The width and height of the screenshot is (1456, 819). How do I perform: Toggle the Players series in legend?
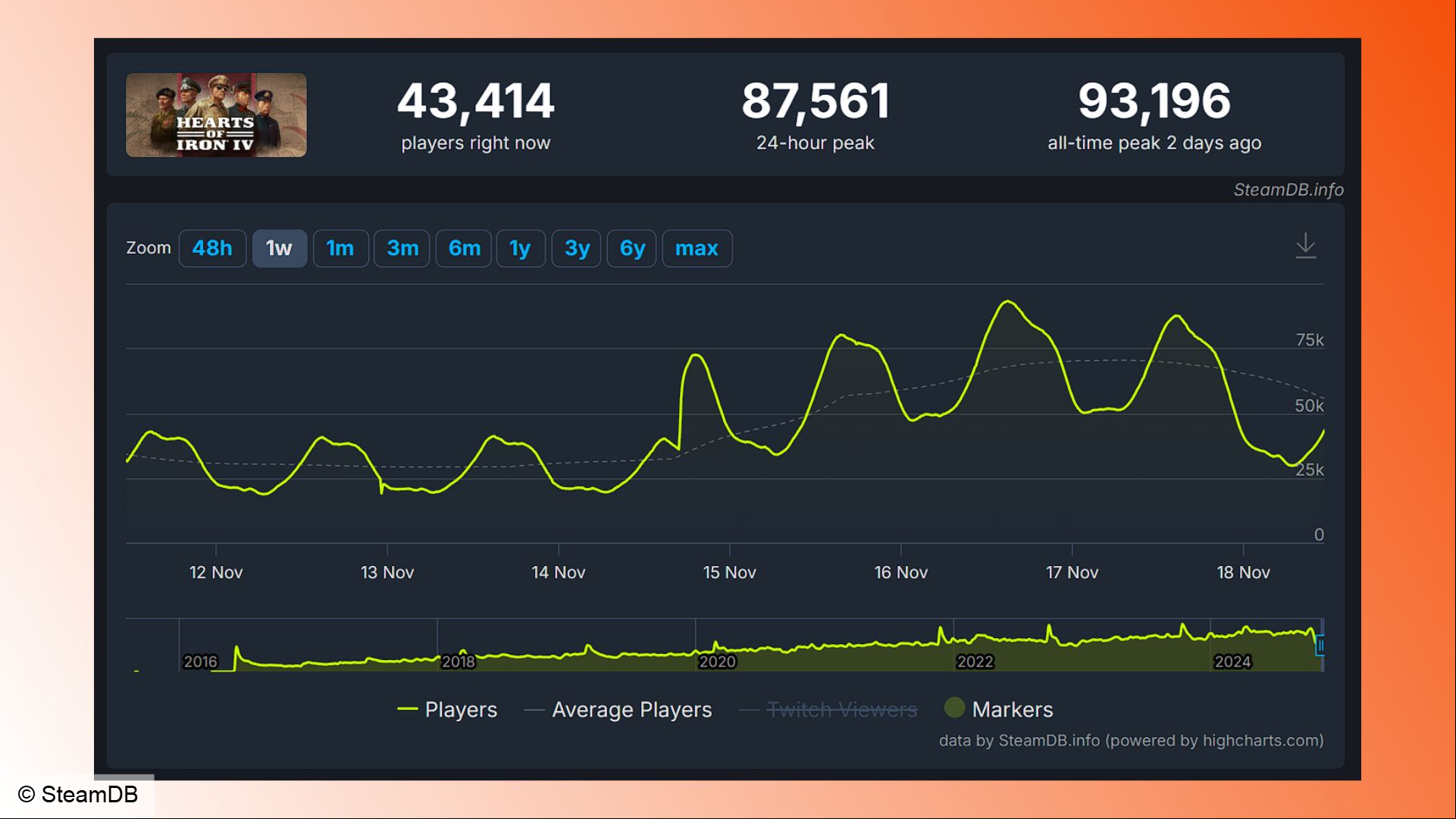coord(447,710)
